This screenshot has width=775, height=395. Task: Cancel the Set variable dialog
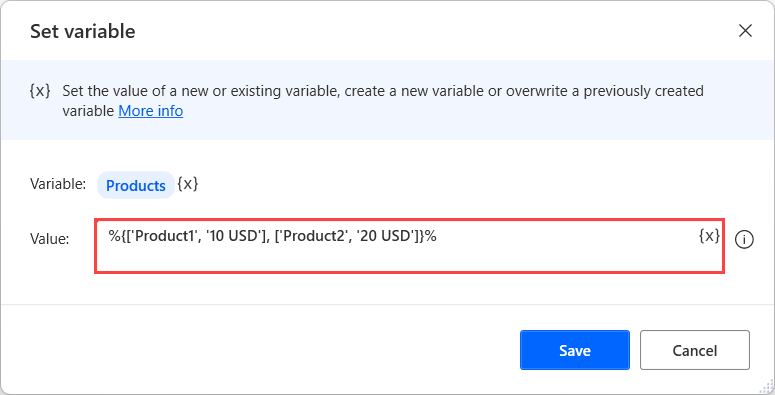point(694,350)
